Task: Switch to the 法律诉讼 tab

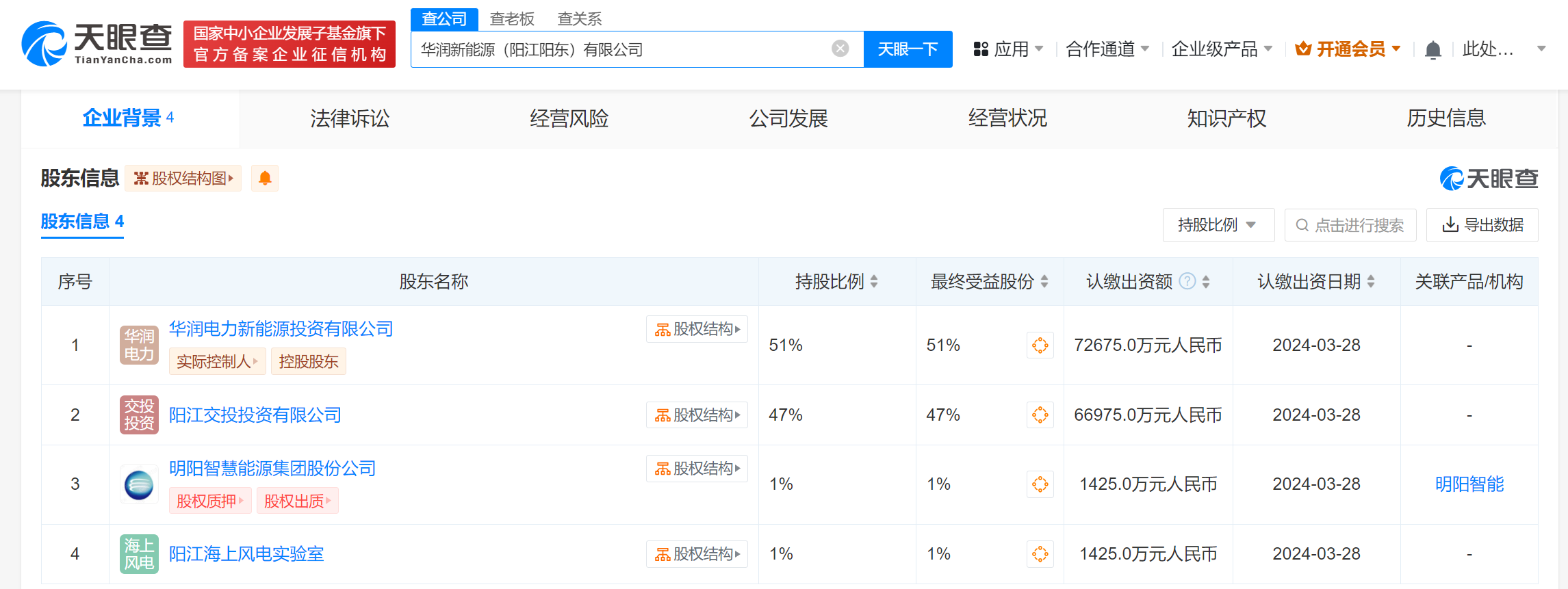Action: click(x=350, y=118)
